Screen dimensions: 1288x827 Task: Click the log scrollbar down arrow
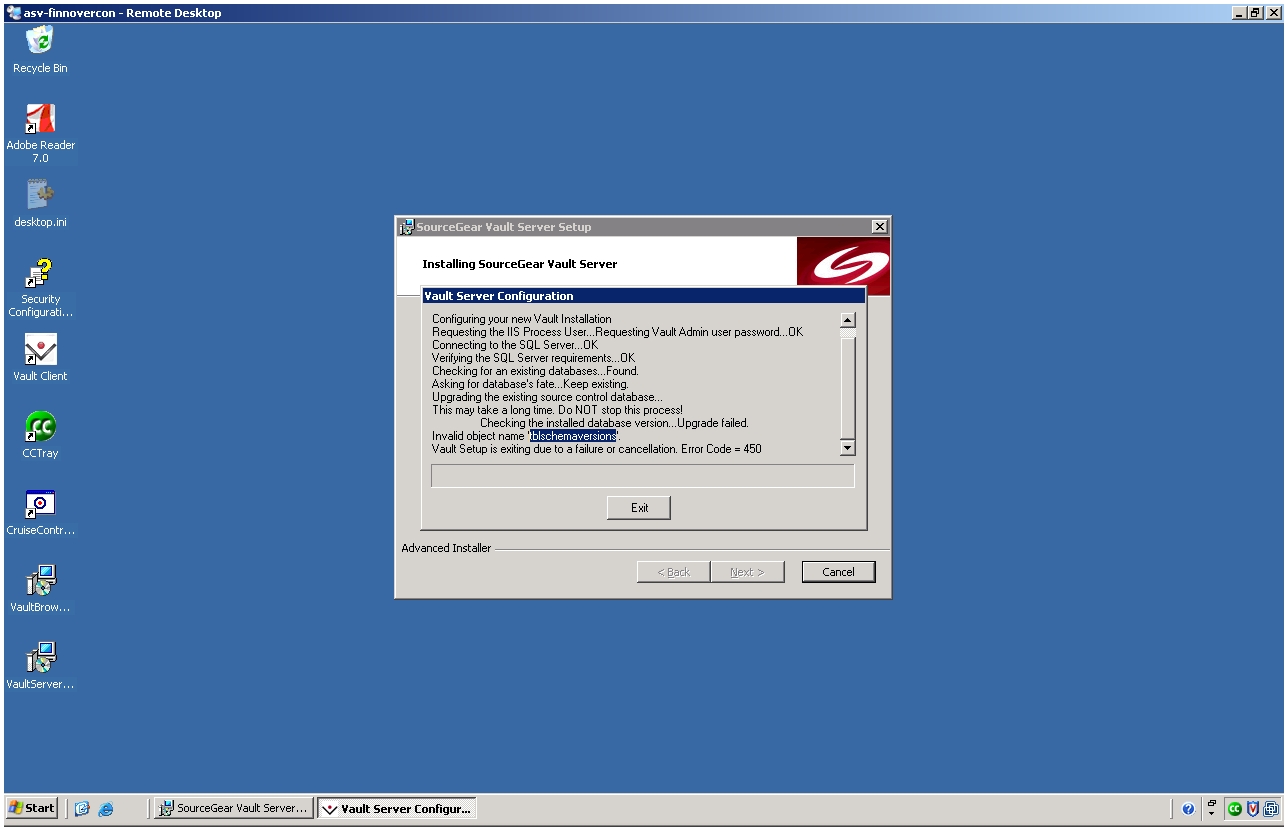tap(848, 448)
